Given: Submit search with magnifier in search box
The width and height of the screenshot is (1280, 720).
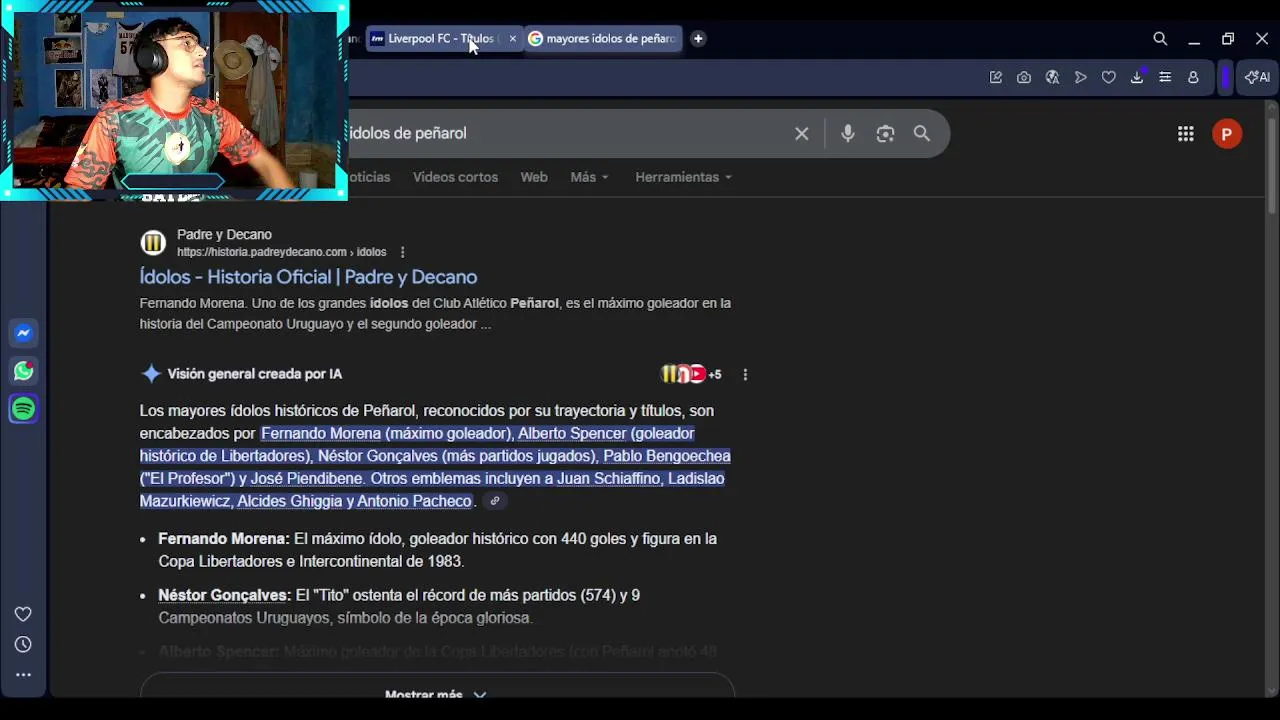Looking at the screenshot, I should click(922, 133).
